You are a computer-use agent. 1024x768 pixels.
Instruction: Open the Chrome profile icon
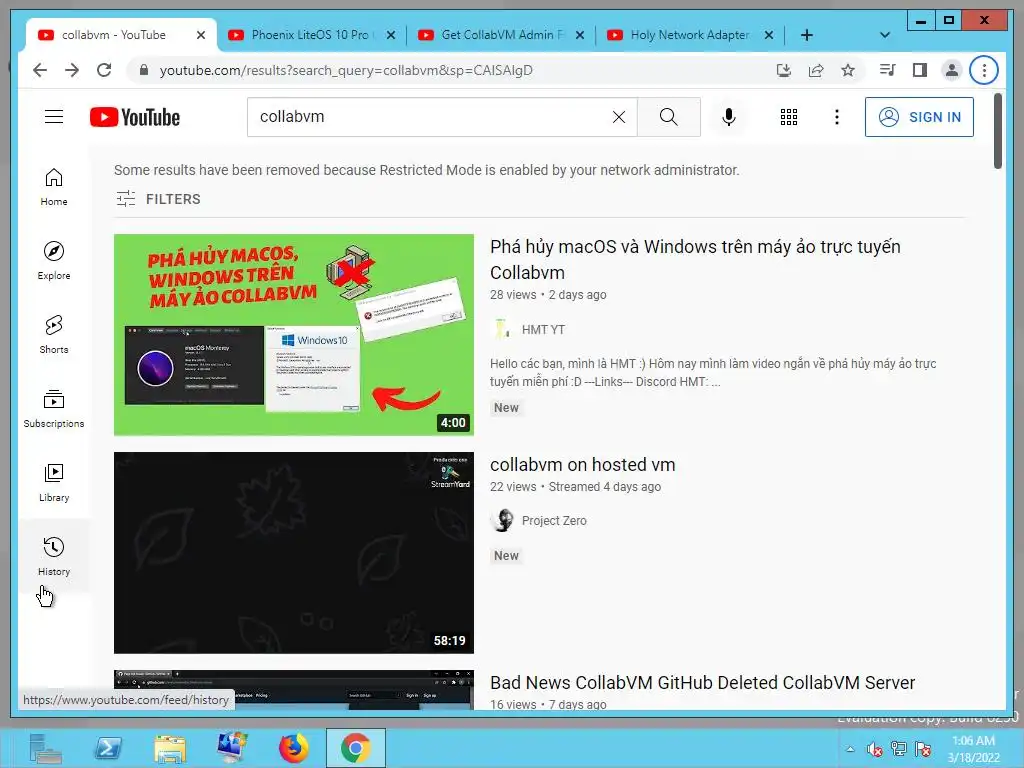coord(952,70)
